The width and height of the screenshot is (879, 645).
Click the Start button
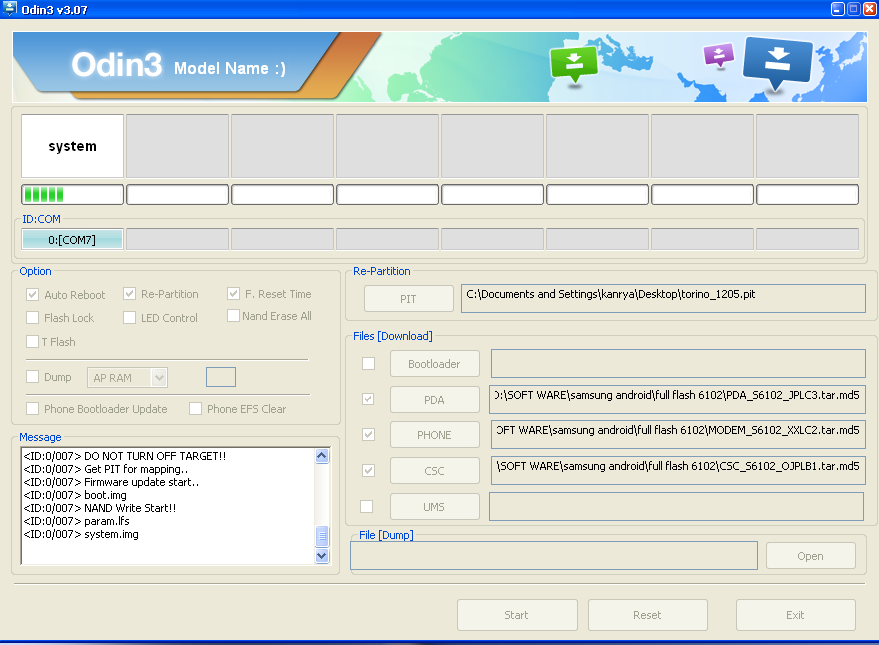[x=517, y=615]
